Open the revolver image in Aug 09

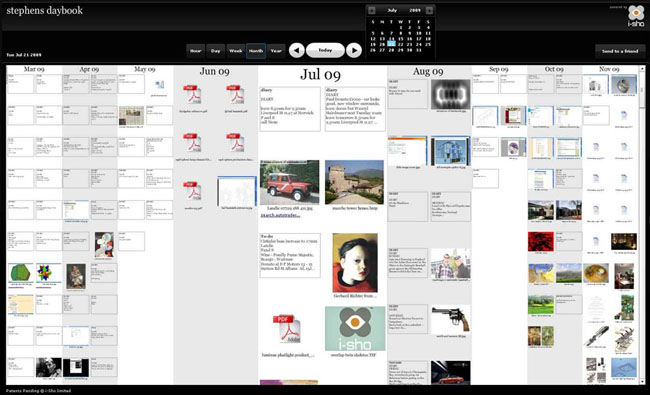point(451,320)
